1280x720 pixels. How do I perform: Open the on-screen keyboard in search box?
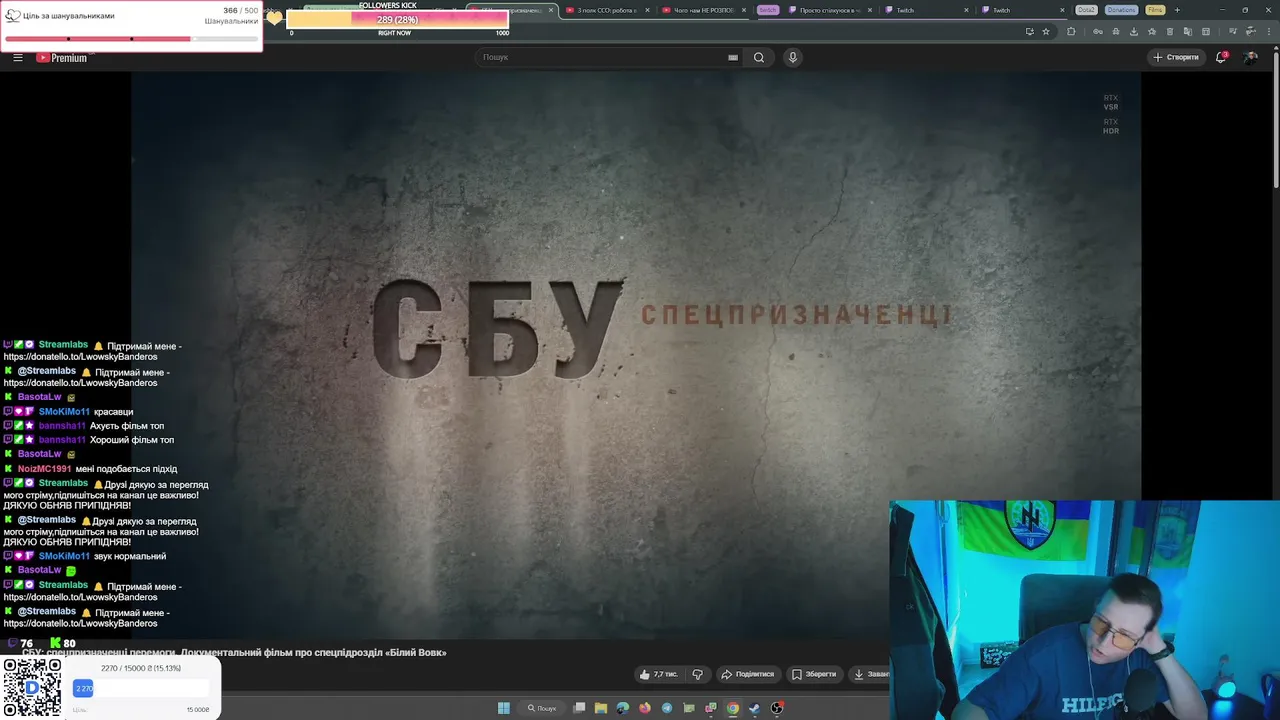click(x=733, y=57)
